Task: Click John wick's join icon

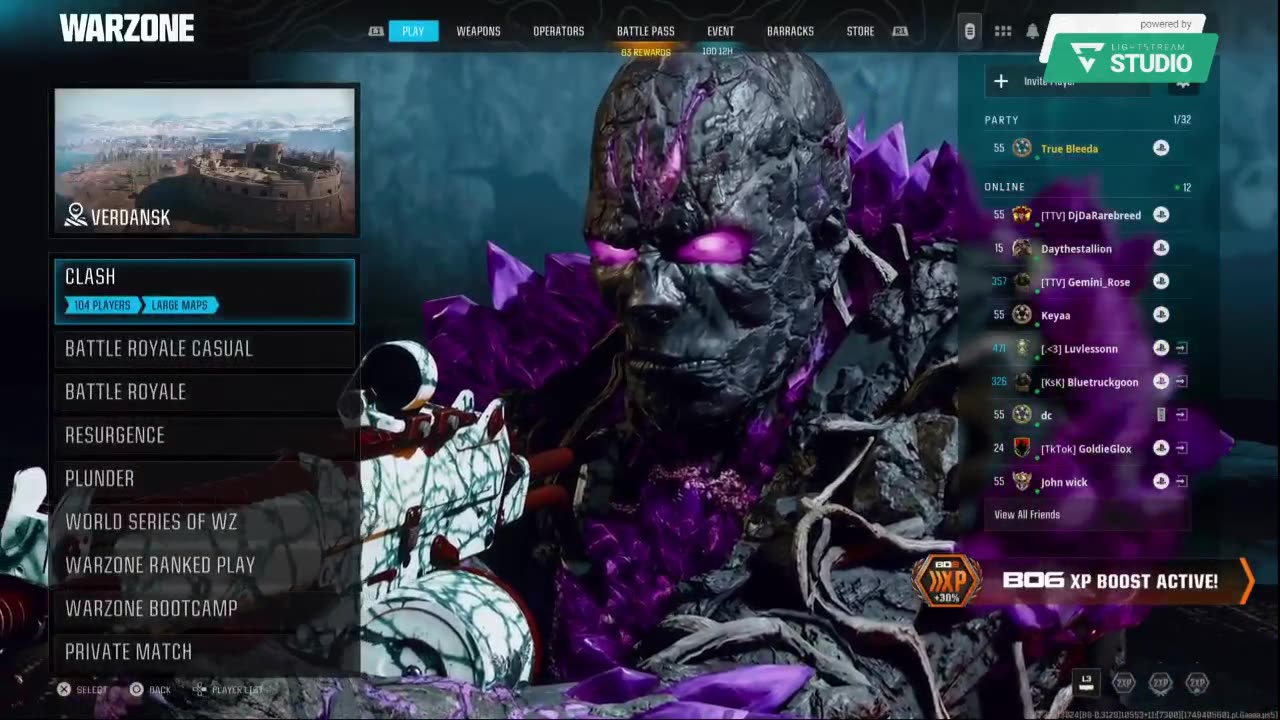Action: click(1181, 482)
